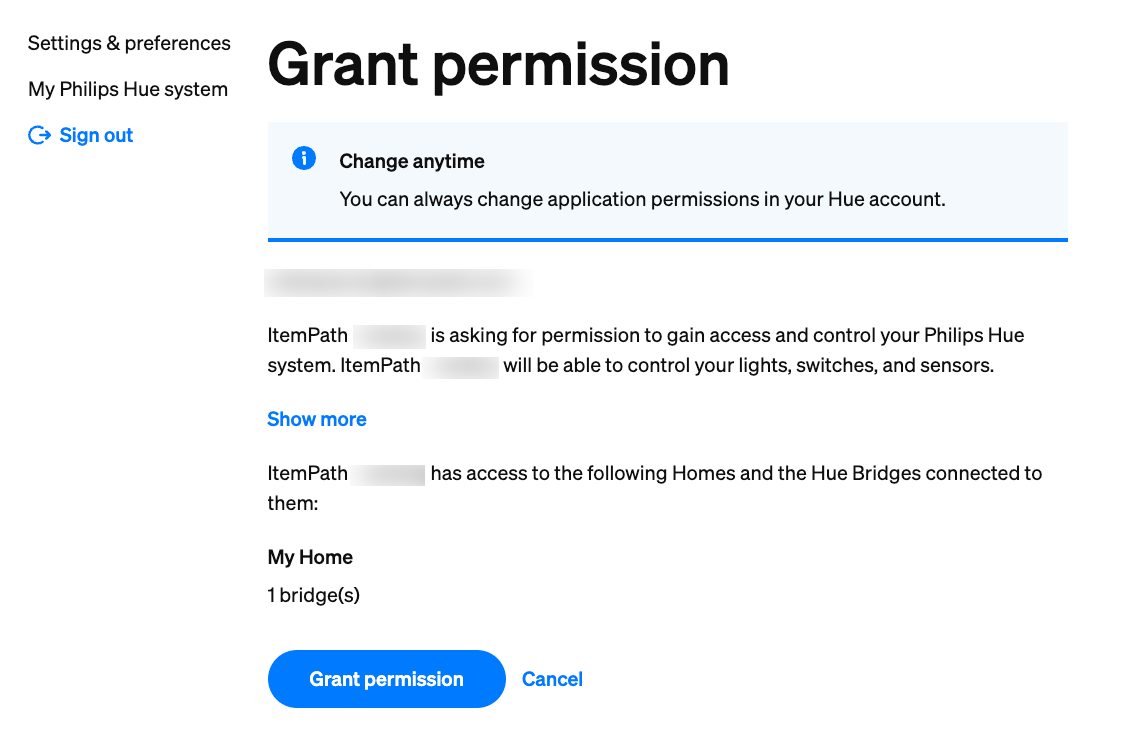Screen dimensions: 1133x740
Task: Go to My Philips Hue system
Action: pos(128,89)
